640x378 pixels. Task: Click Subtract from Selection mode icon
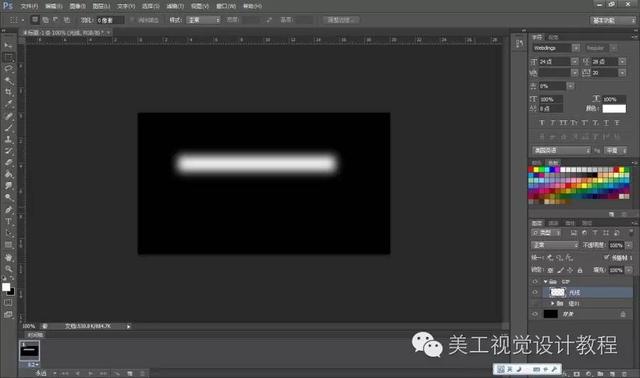point(56,20)
